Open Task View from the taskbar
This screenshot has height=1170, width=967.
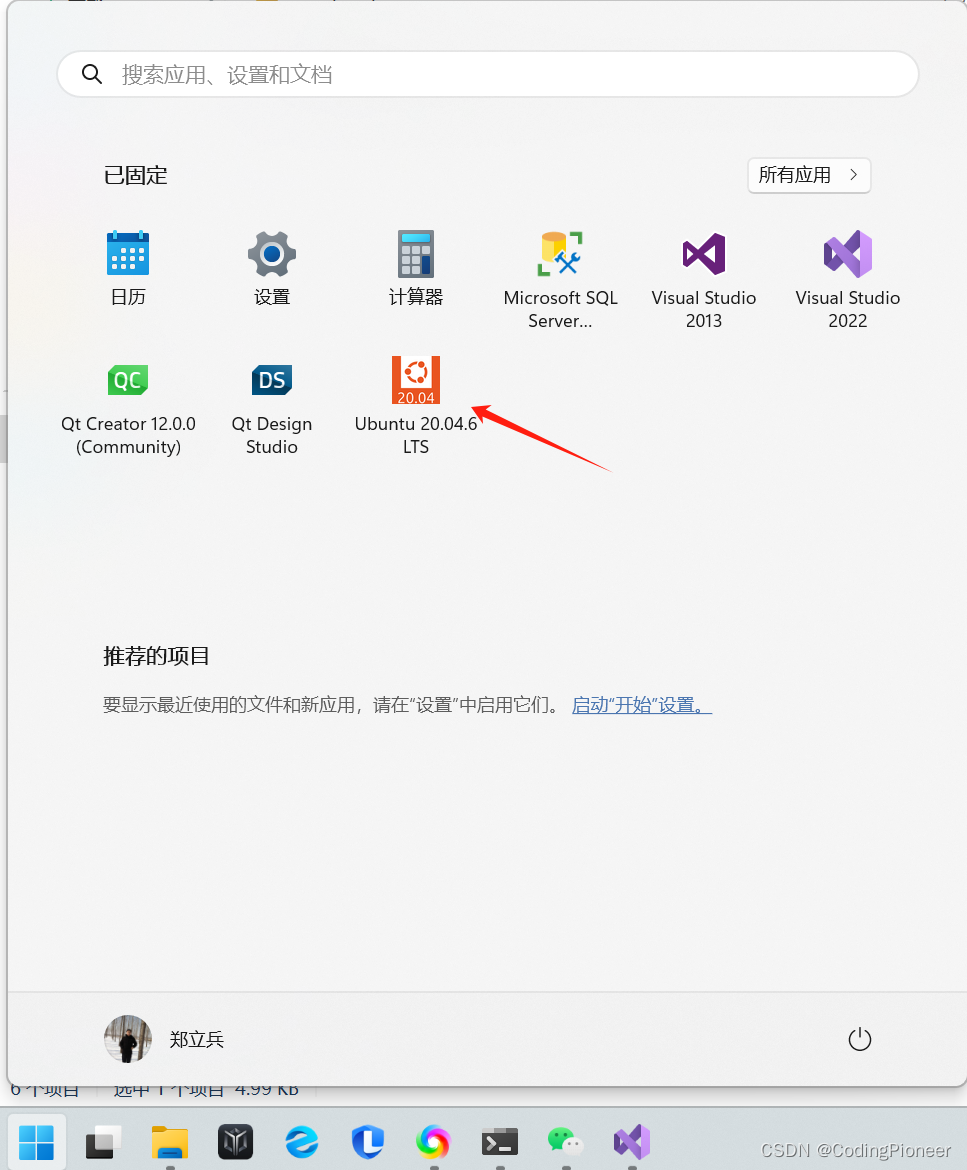103,1142
